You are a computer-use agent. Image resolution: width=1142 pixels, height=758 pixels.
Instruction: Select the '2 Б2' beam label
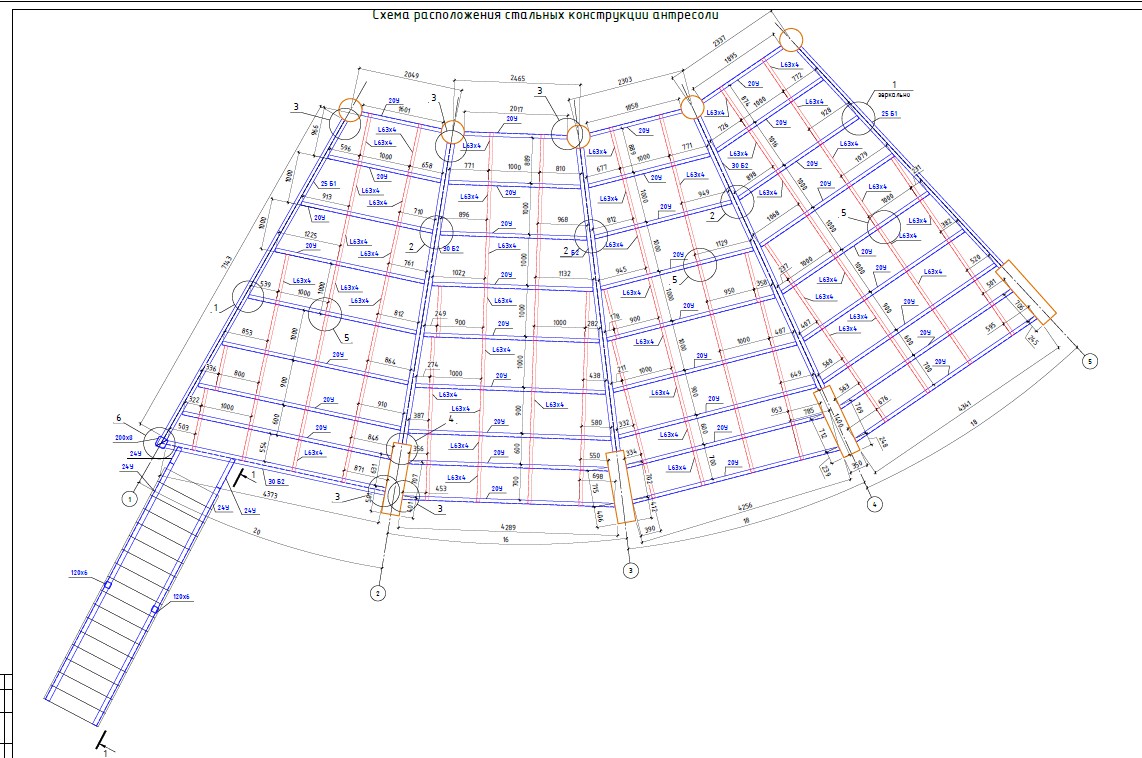pos(570,251)
